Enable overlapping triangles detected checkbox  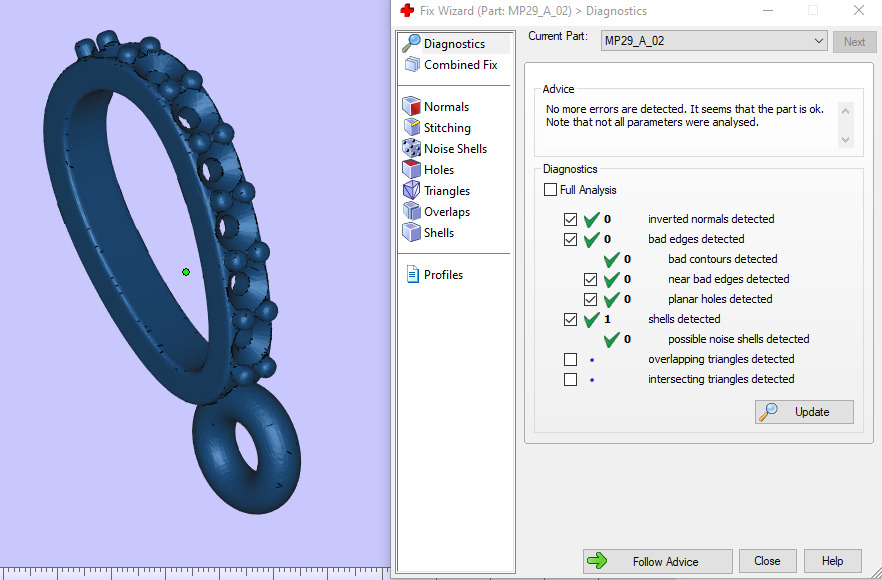[570, 359]
